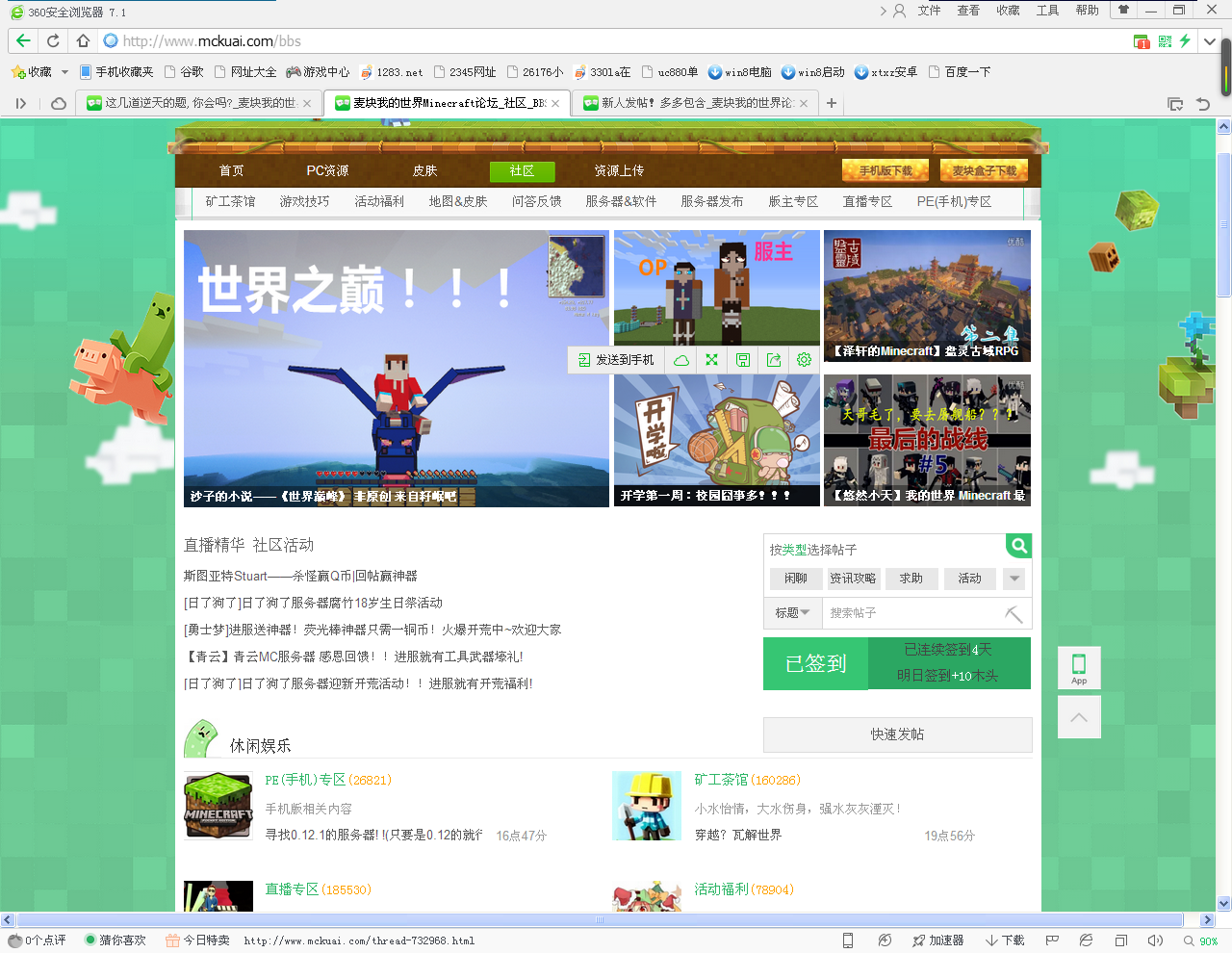Go to 首页 in site navigation

click(231, 170)
